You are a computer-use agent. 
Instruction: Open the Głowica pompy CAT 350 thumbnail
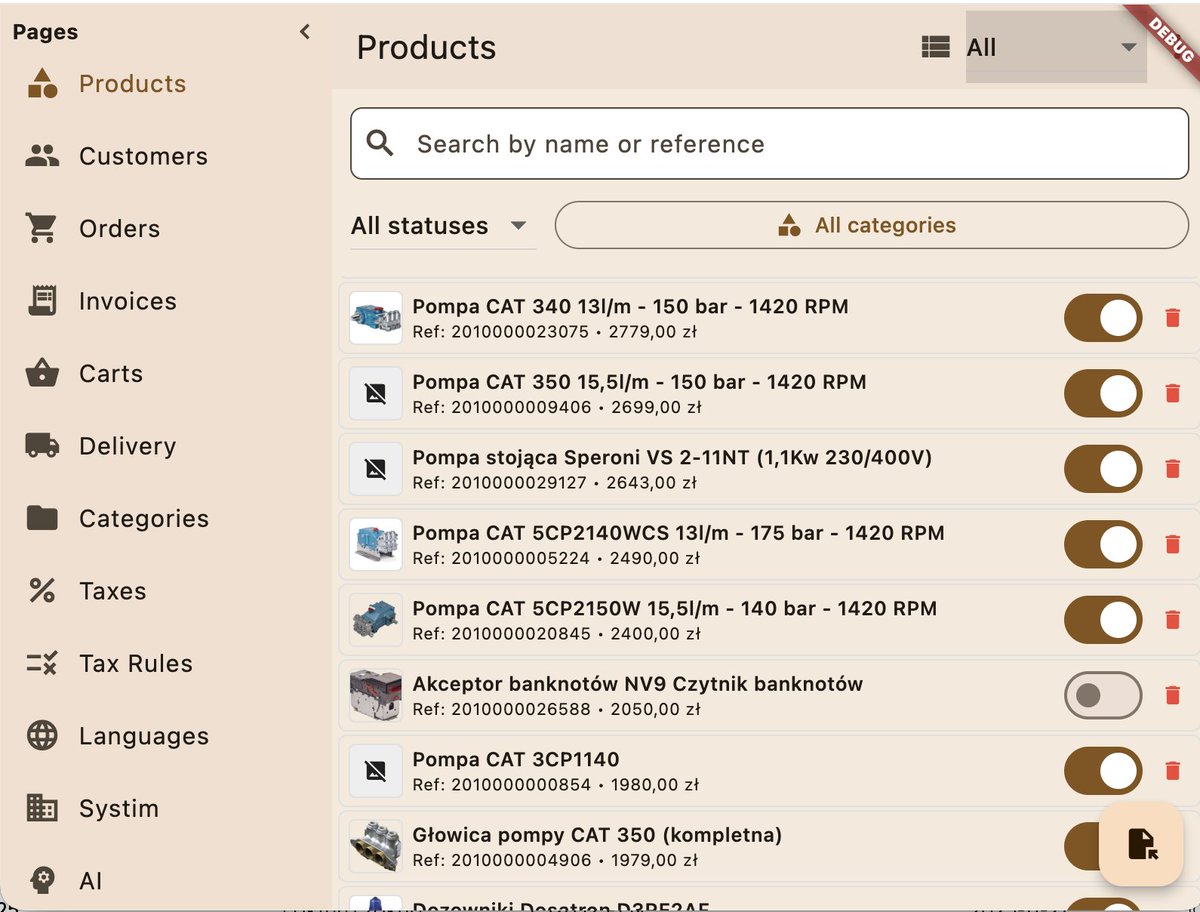coord(376,846)
